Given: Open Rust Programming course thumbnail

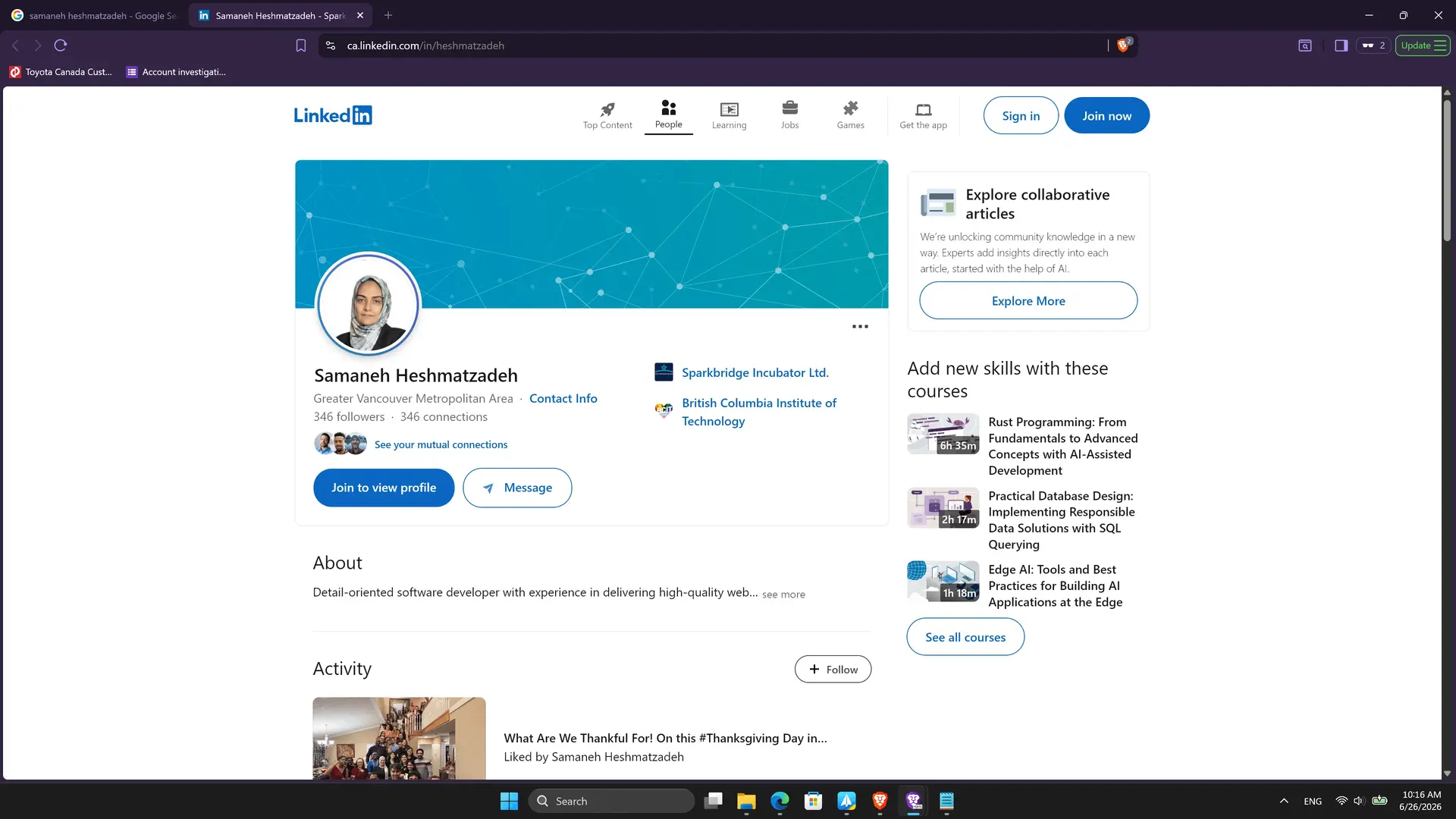Looking at the screenshot, I should pyautogui.click(x=943, y=434).
